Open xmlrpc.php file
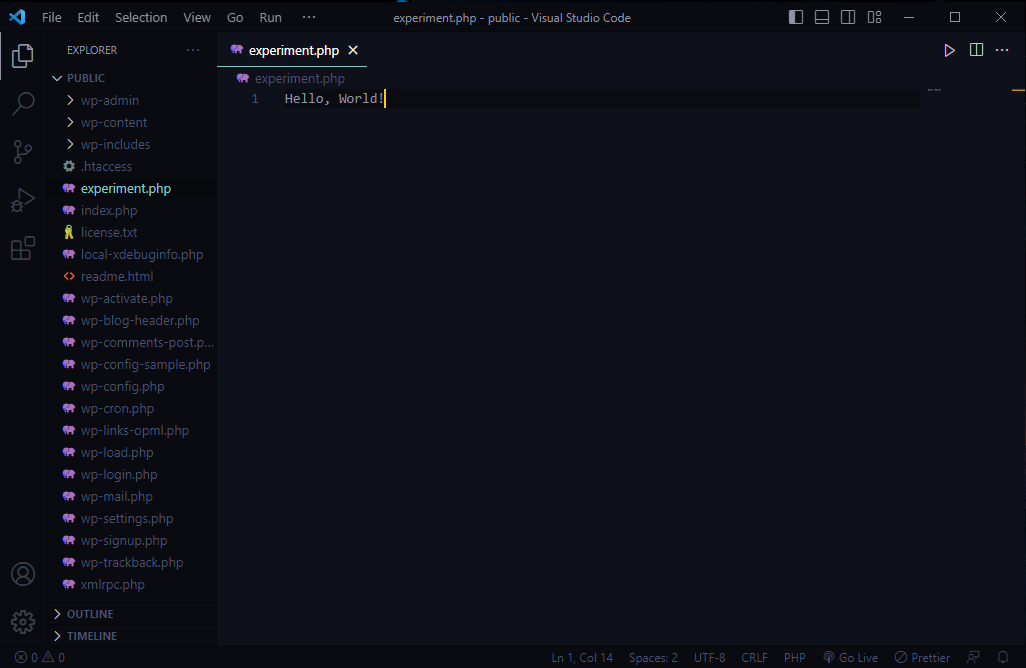Viewport: 1026px width, 668px height. 132,585
